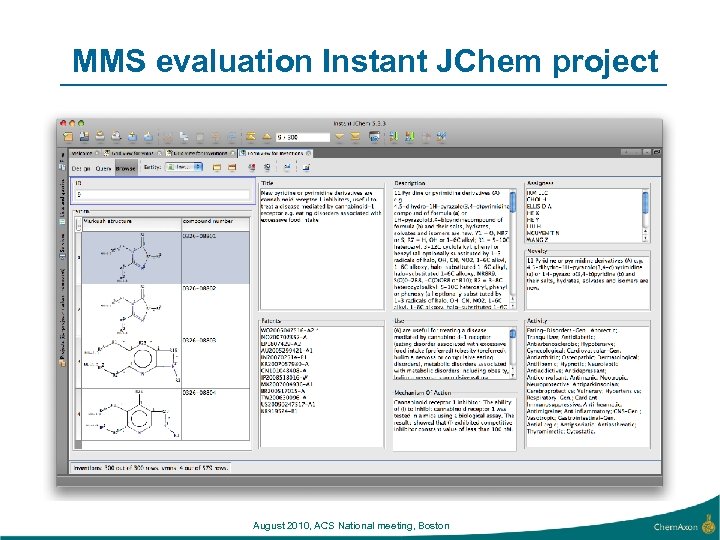Viewport: 720px width, 540px height.
Task: Click the Description text area
Action: click(x=451, y=249)
